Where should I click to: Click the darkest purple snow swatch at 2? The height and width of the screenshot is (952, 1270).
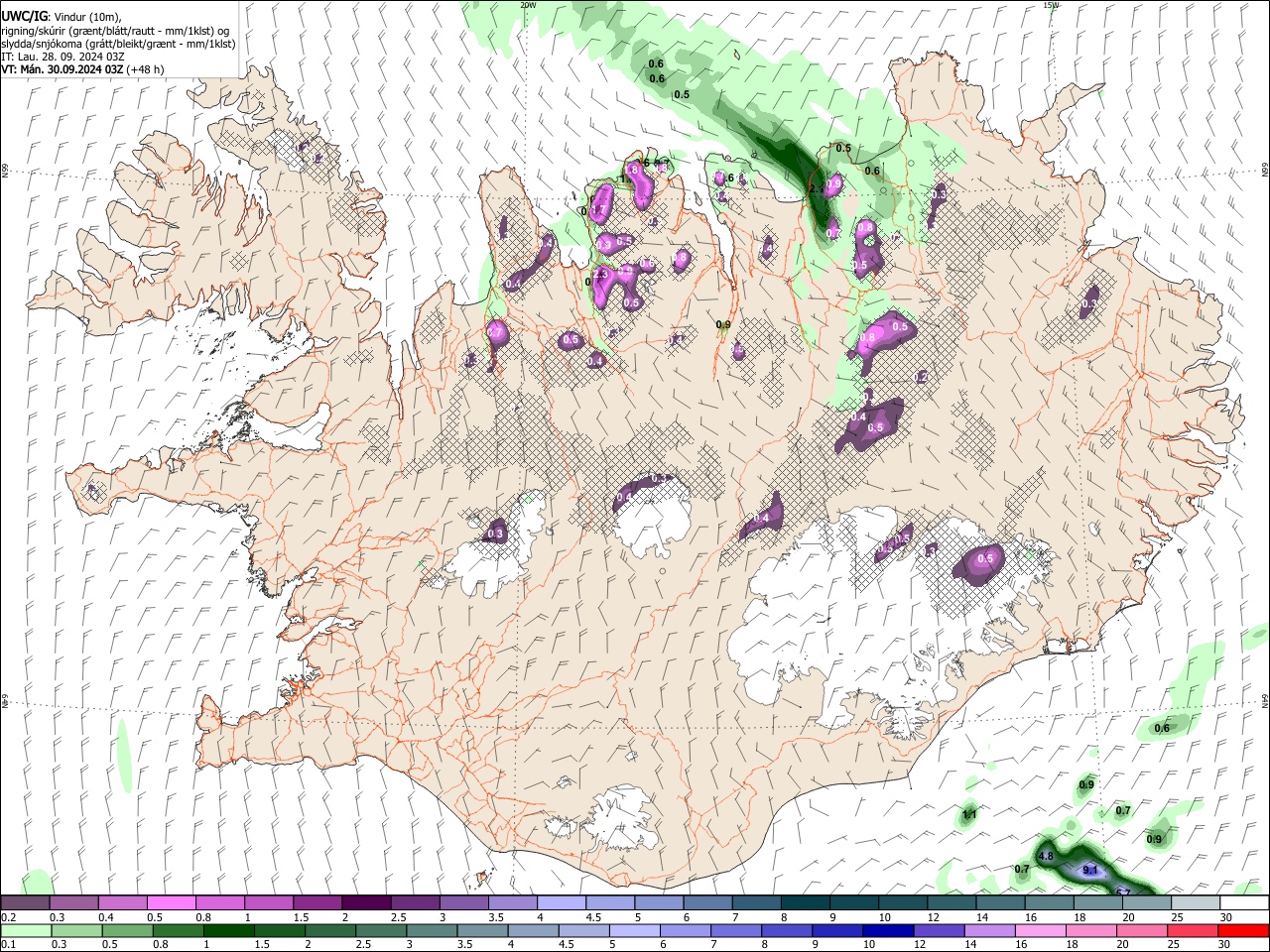pos(366,903)
